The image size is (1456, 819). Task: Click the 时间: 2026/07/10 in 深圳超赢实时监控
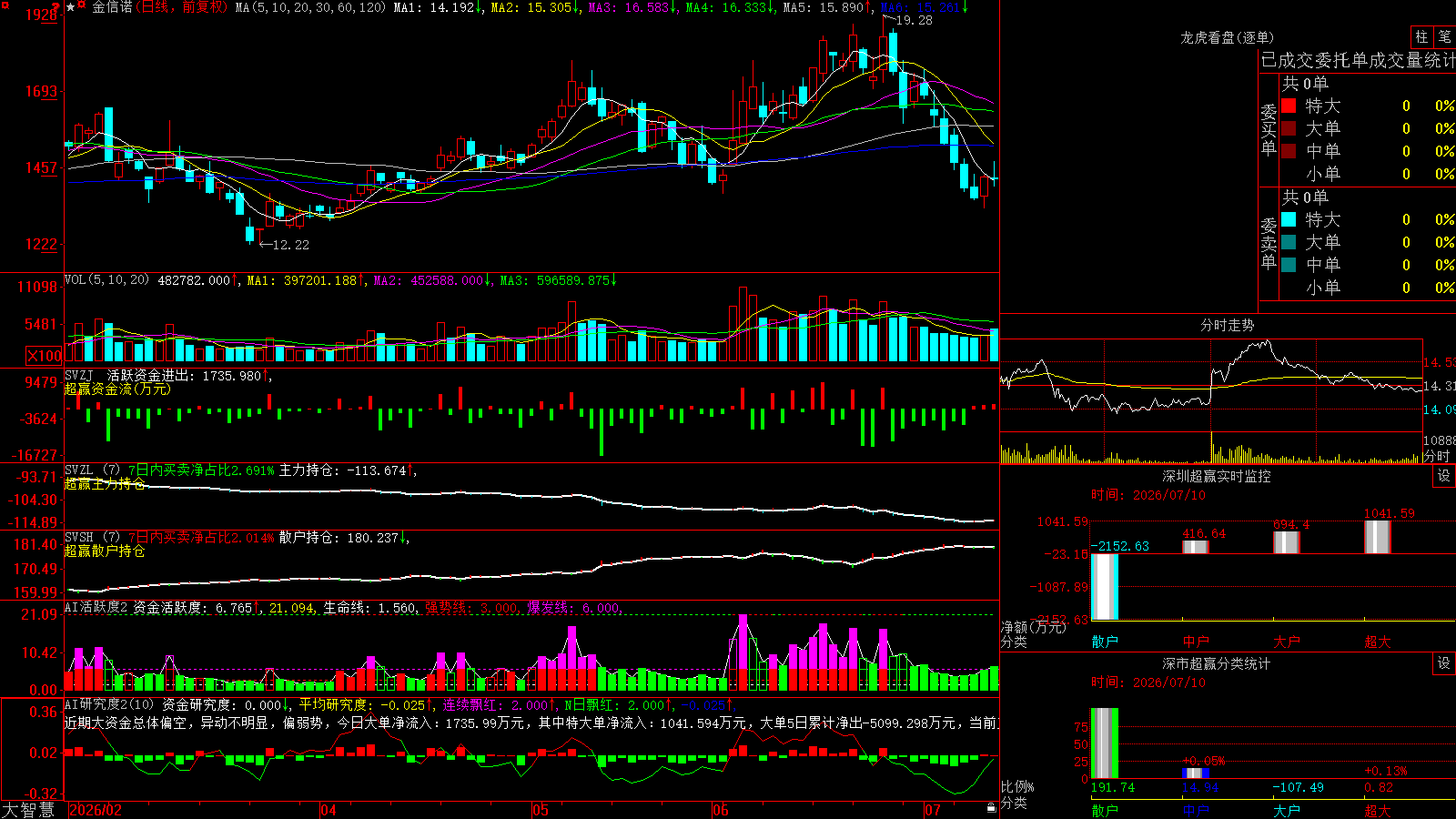[1148, 495]
